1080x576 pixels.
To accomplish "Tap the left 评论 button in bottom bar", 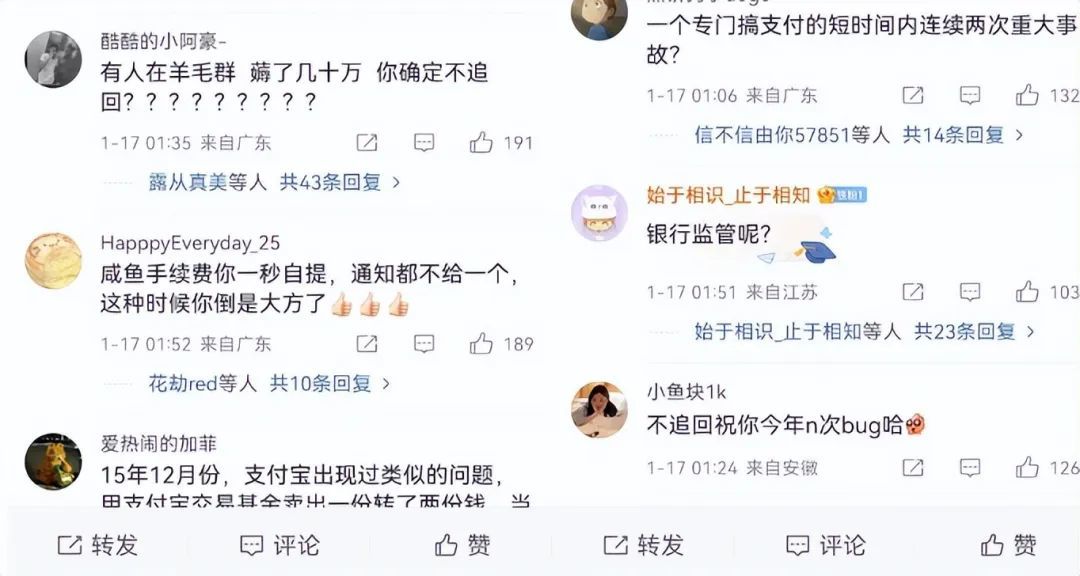I will coord(280,545).
